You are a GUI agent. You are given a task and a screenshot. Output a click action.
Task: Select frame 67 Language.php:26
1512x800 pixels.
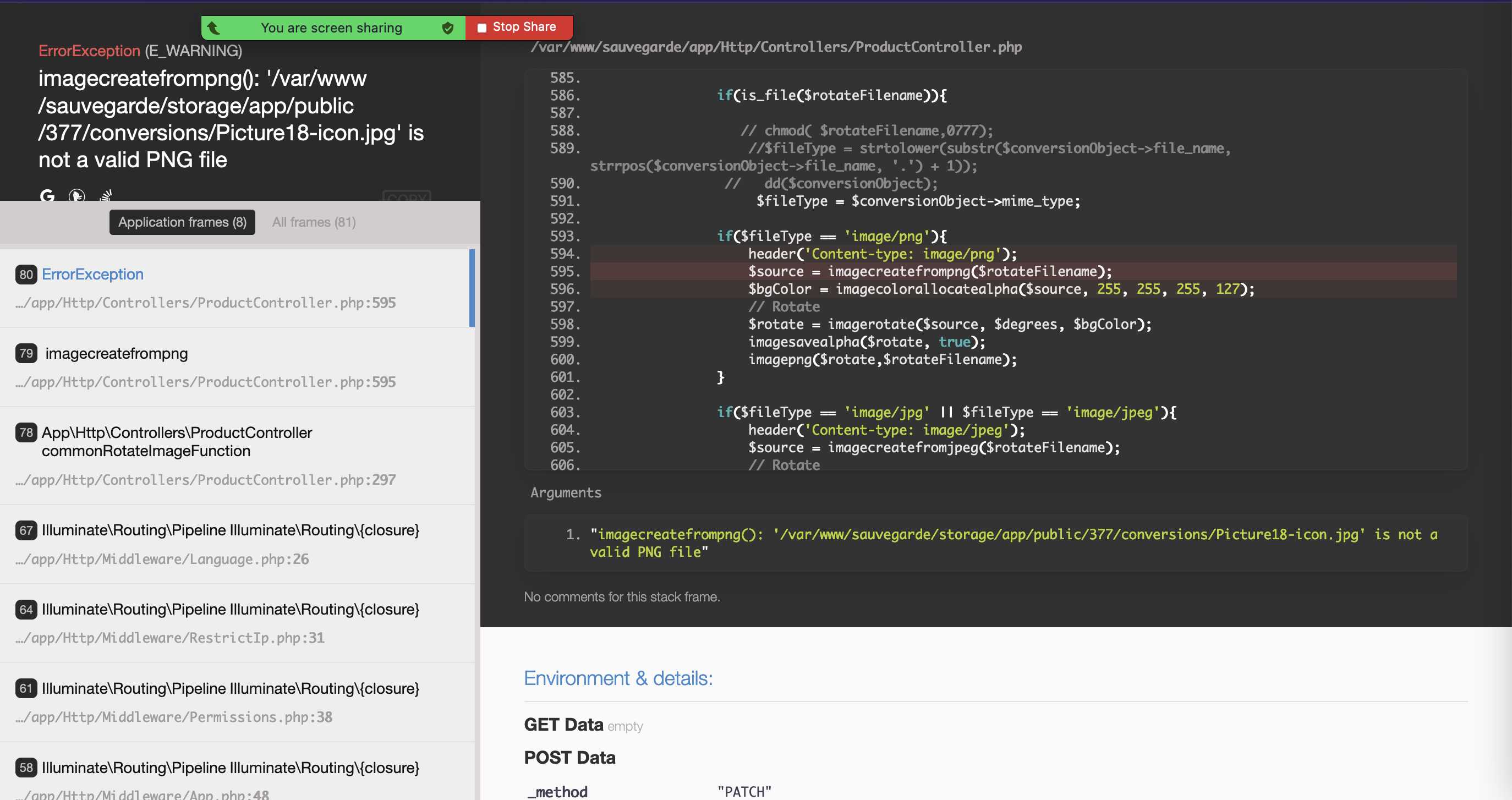[237, 544]
